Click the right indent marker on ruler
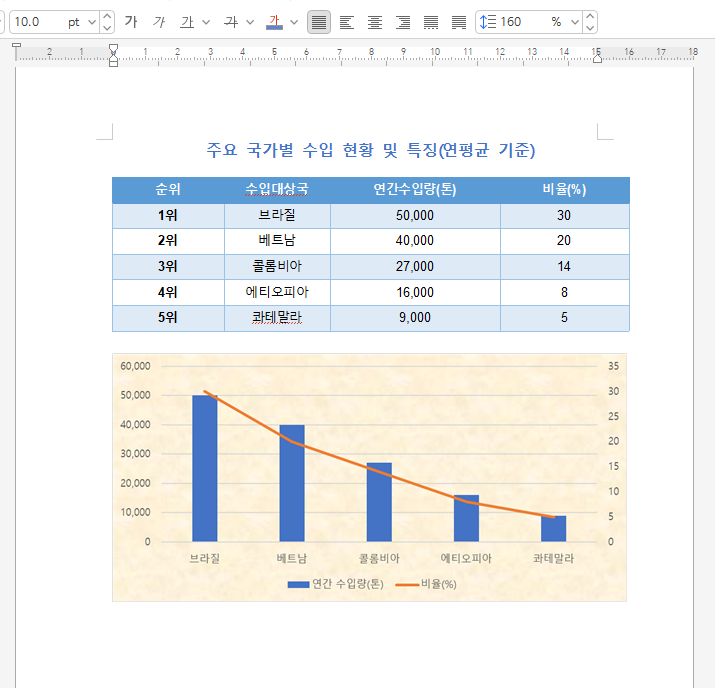Viewport: 715px width, 688px height. click(x=597, y=59)
